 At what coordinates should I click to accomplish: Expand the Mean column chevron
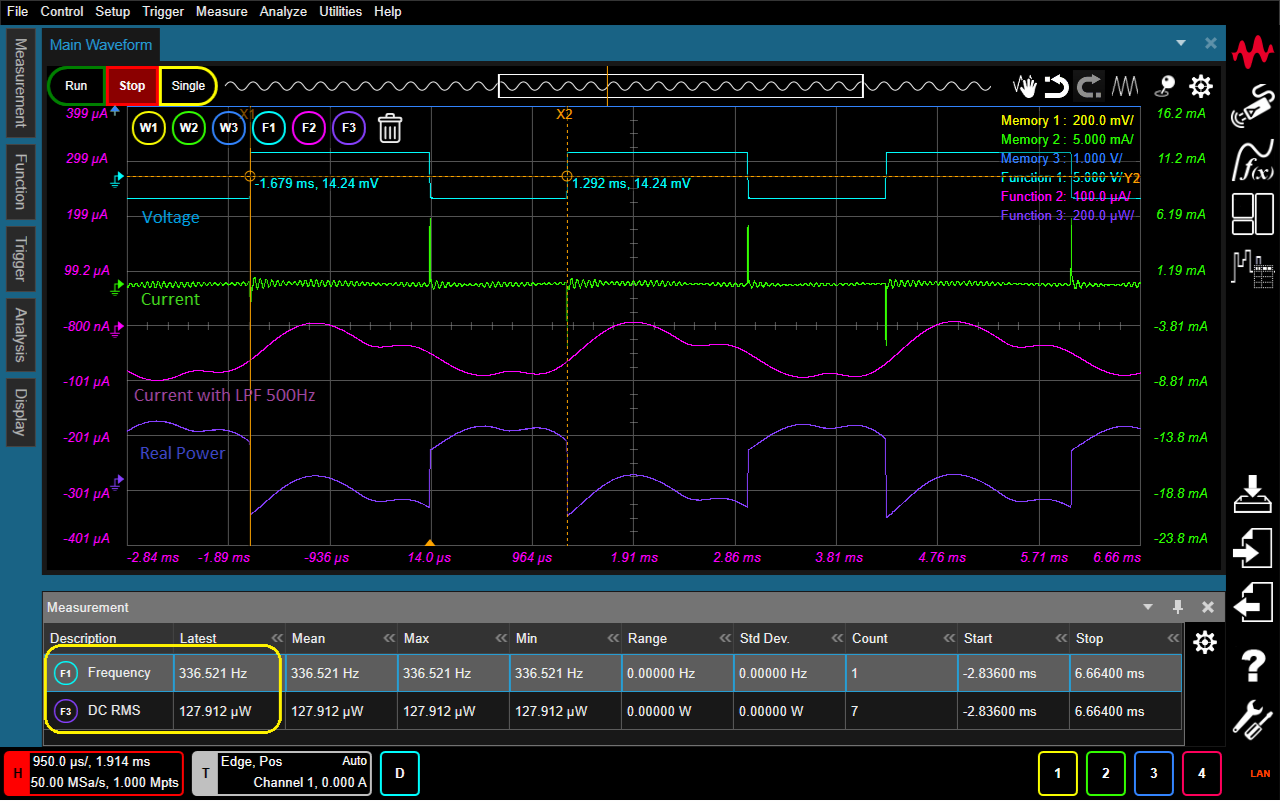(388, 638)
